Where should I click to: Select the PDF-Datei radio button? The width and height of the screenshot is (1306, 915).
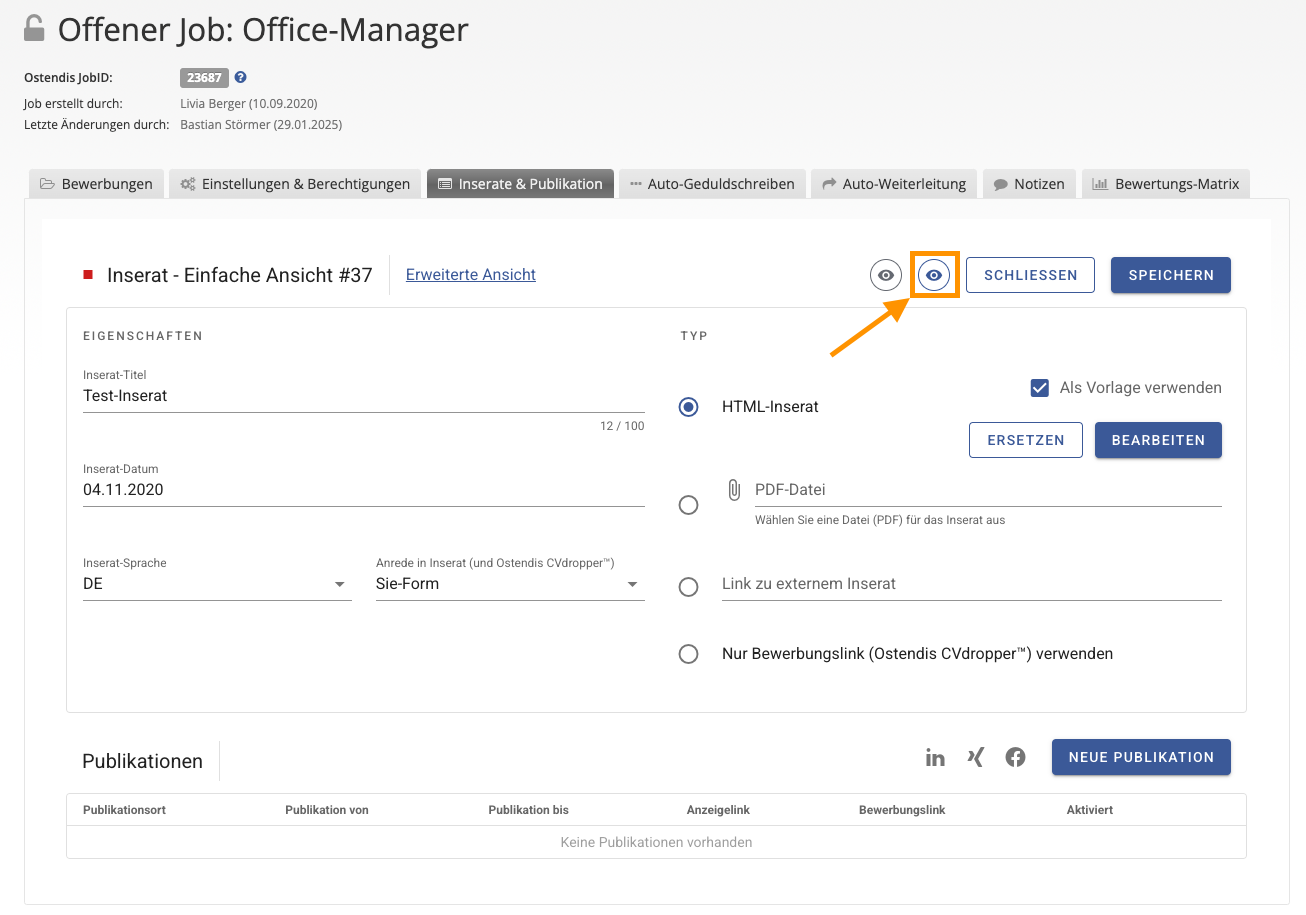688,505
